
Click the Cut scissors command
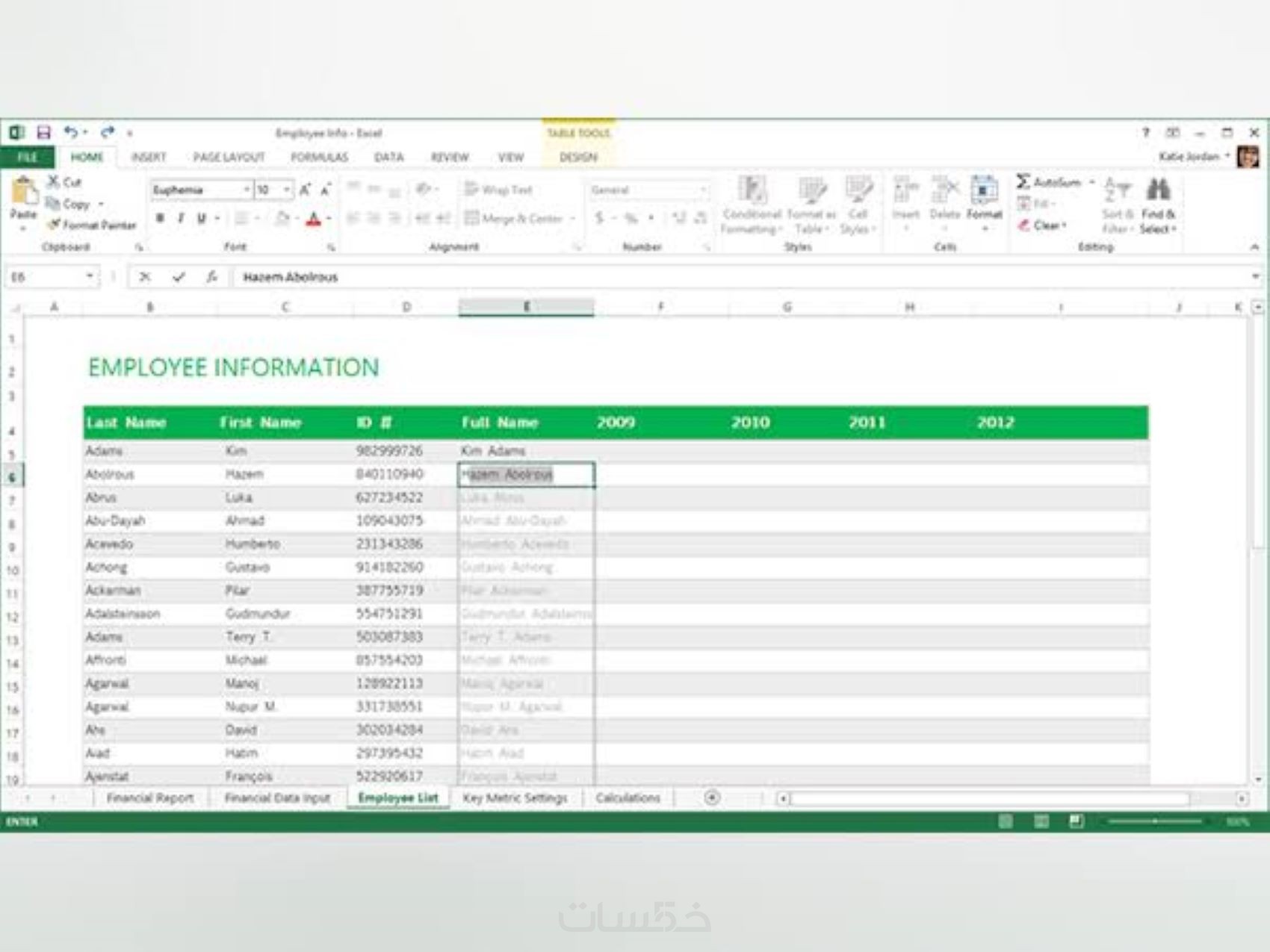coord(64,181)
